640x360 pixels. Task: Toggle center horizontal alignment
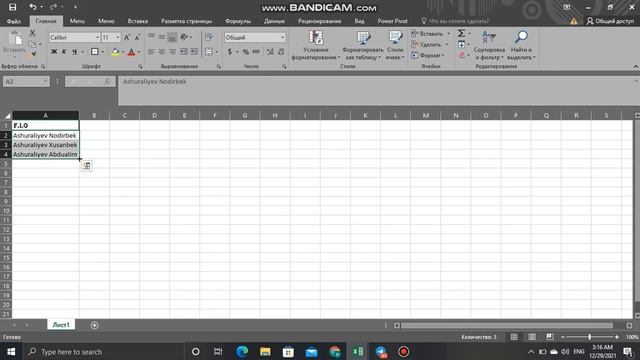162,52
